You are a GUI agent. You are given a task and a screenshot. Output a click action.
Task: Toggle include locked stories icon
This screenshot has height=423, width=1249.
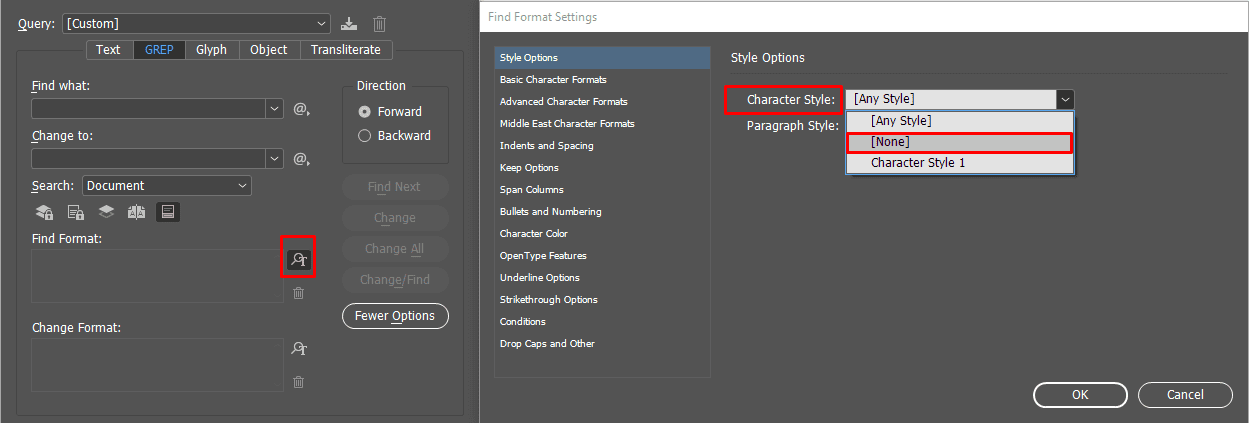[x=76, y=212]
